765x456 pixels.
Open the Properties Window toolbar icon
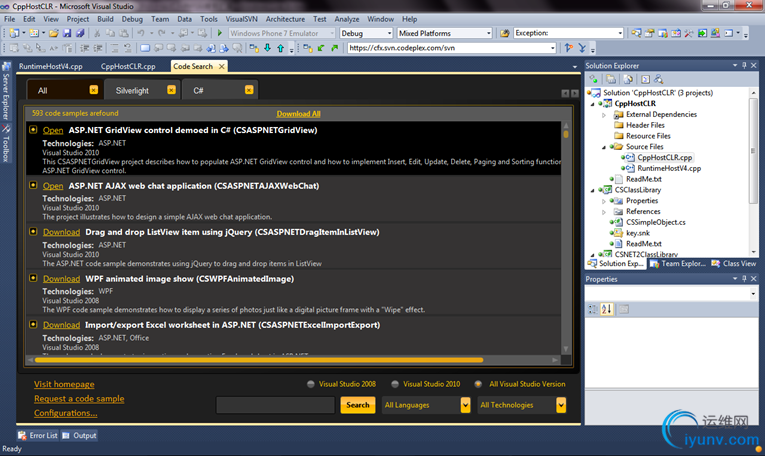pos(649,33)
